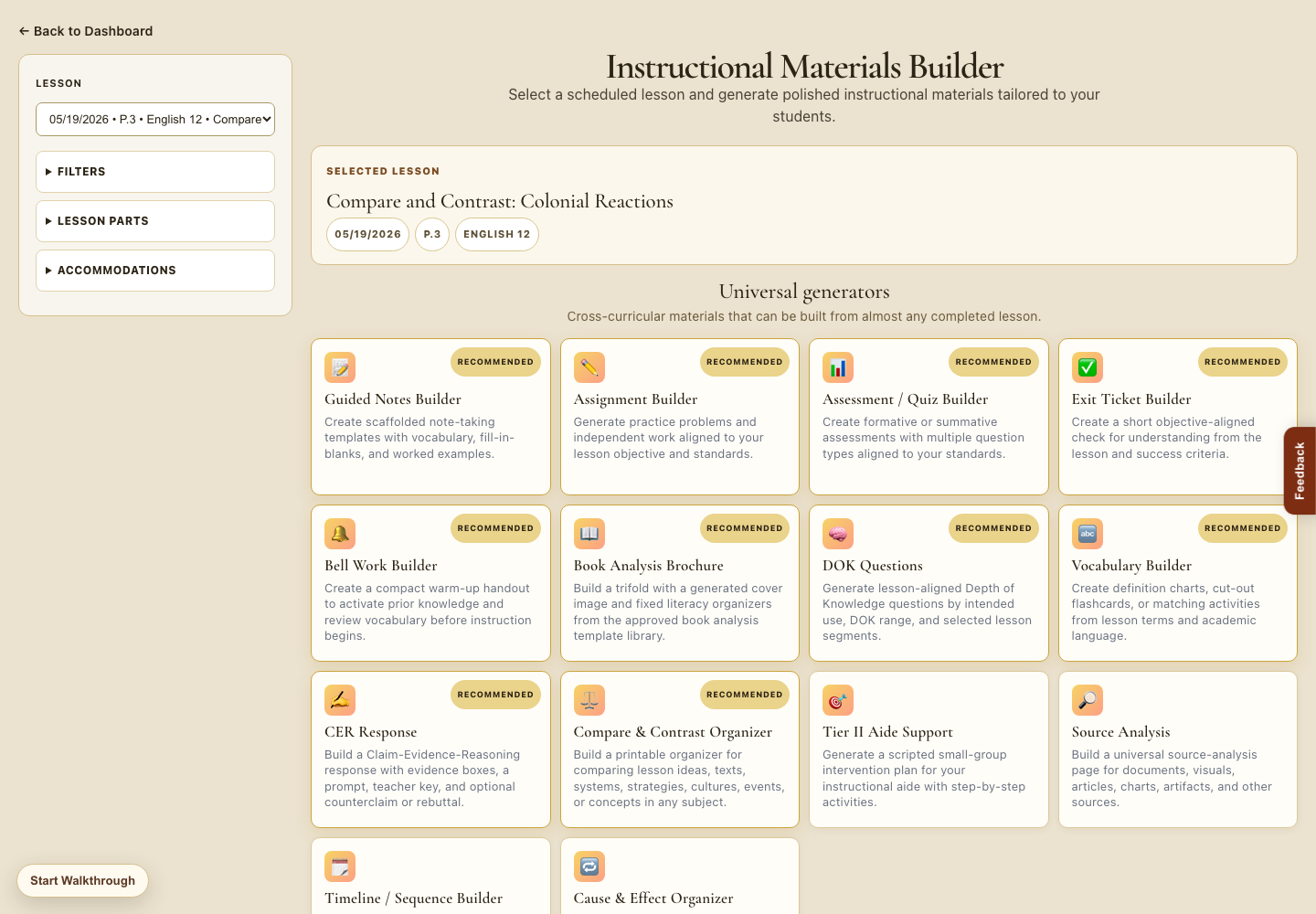Image resolution: width=1316 pixels, height=914 pixels.
Task: Click Recommended badge on Guided Notes Builder
Action: pos(495,362)
